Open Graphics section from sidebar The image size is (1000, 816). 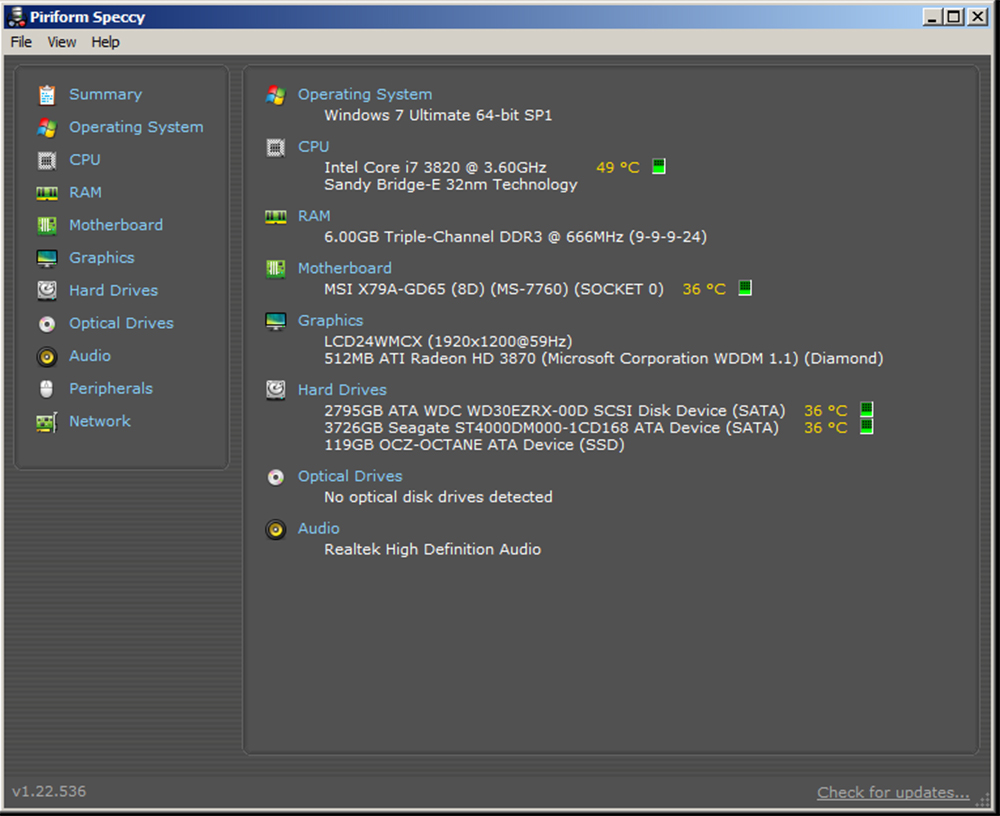[x=102, y=258]
